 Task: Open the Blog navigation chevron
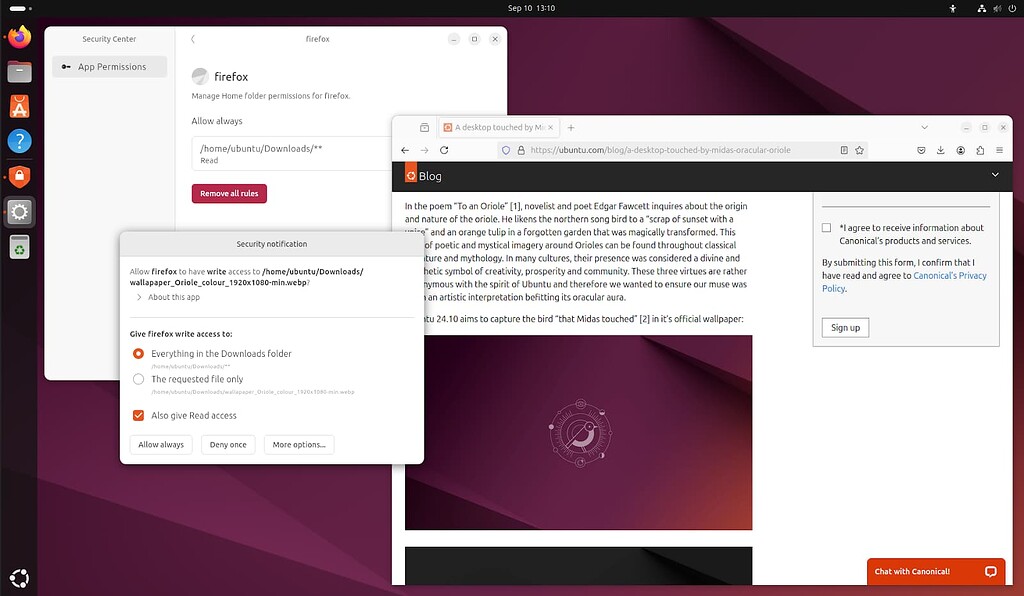pos(994,175)
